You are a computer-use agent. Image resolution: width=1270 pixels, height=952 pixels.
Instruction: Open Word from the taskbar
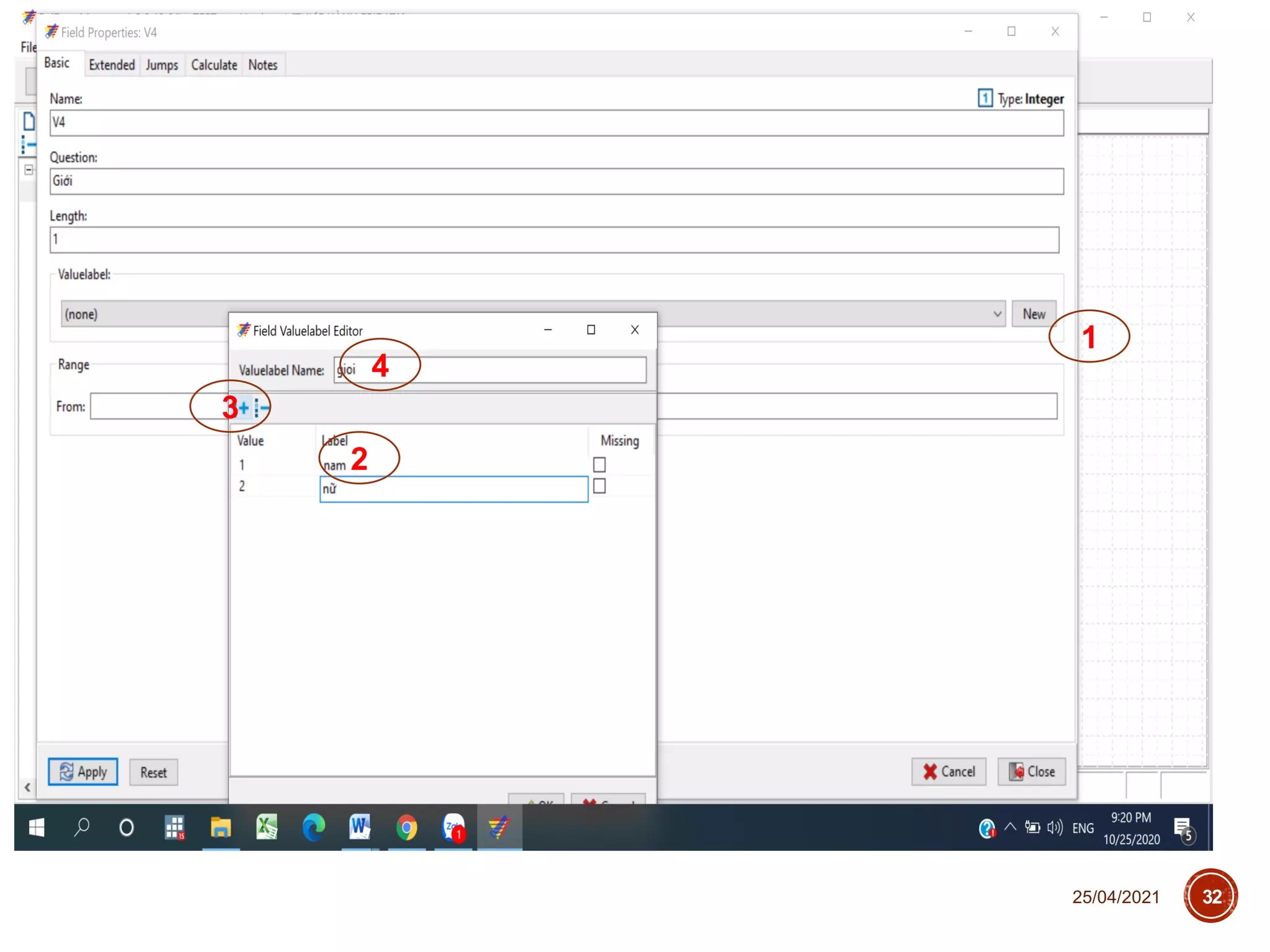click(360, 827)
